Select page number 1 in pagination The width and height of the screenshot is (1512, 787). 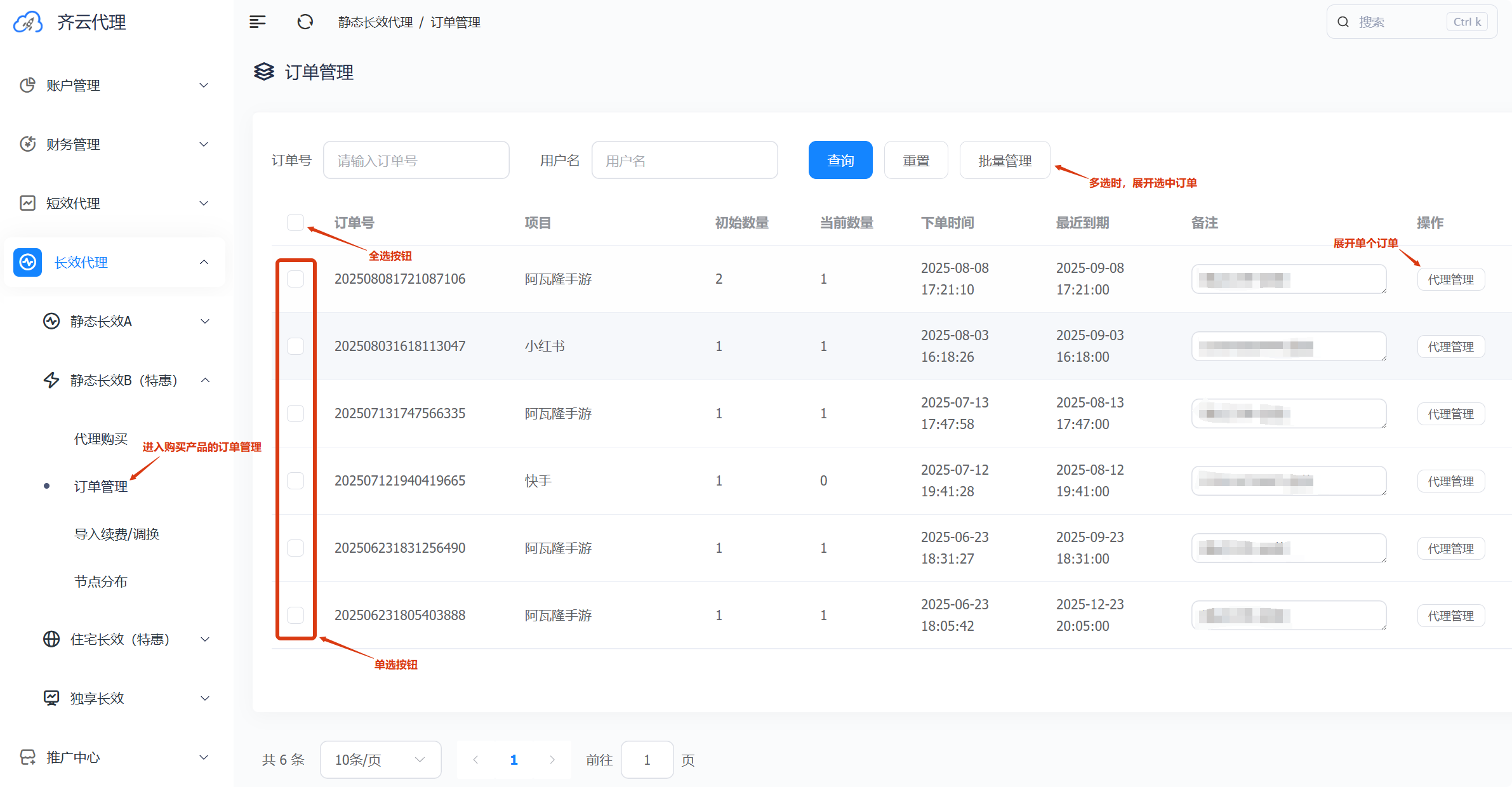(x=514, y=760)
